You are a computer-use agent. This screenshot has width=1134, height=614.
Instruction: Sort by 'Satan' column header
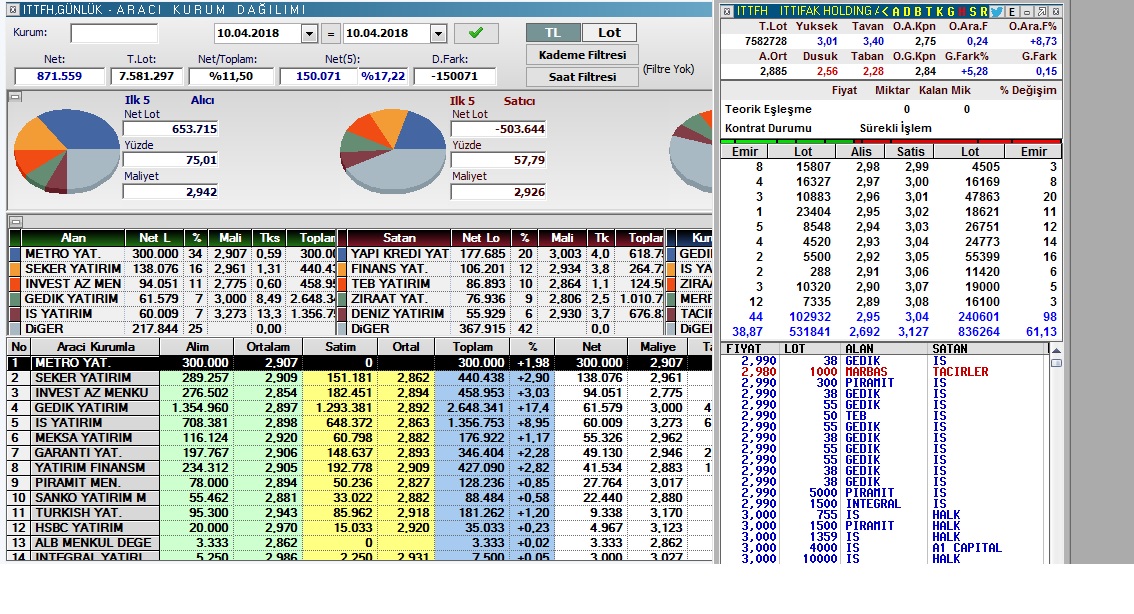point(398,237)
